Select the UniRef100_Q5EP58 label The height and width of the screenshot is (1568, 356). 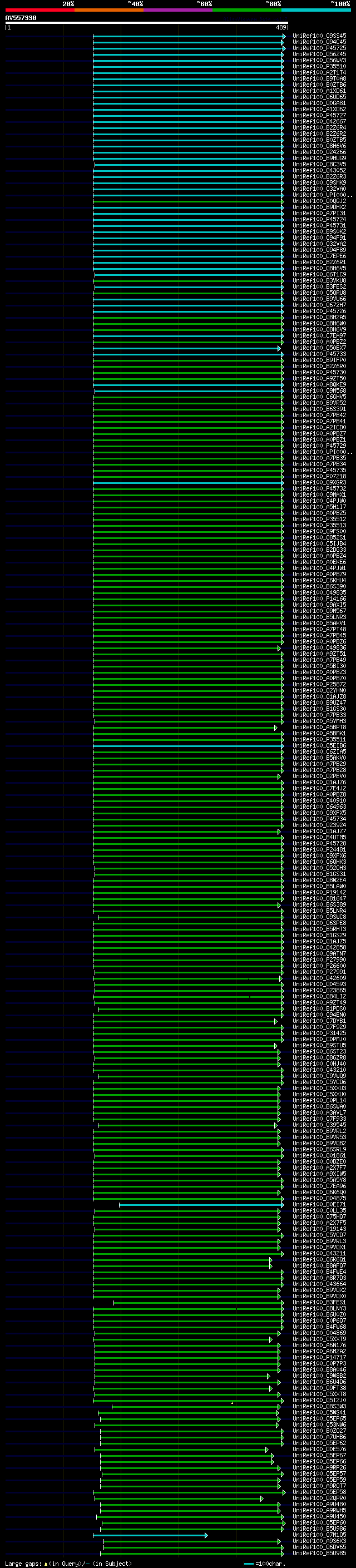pos(319,1492)
